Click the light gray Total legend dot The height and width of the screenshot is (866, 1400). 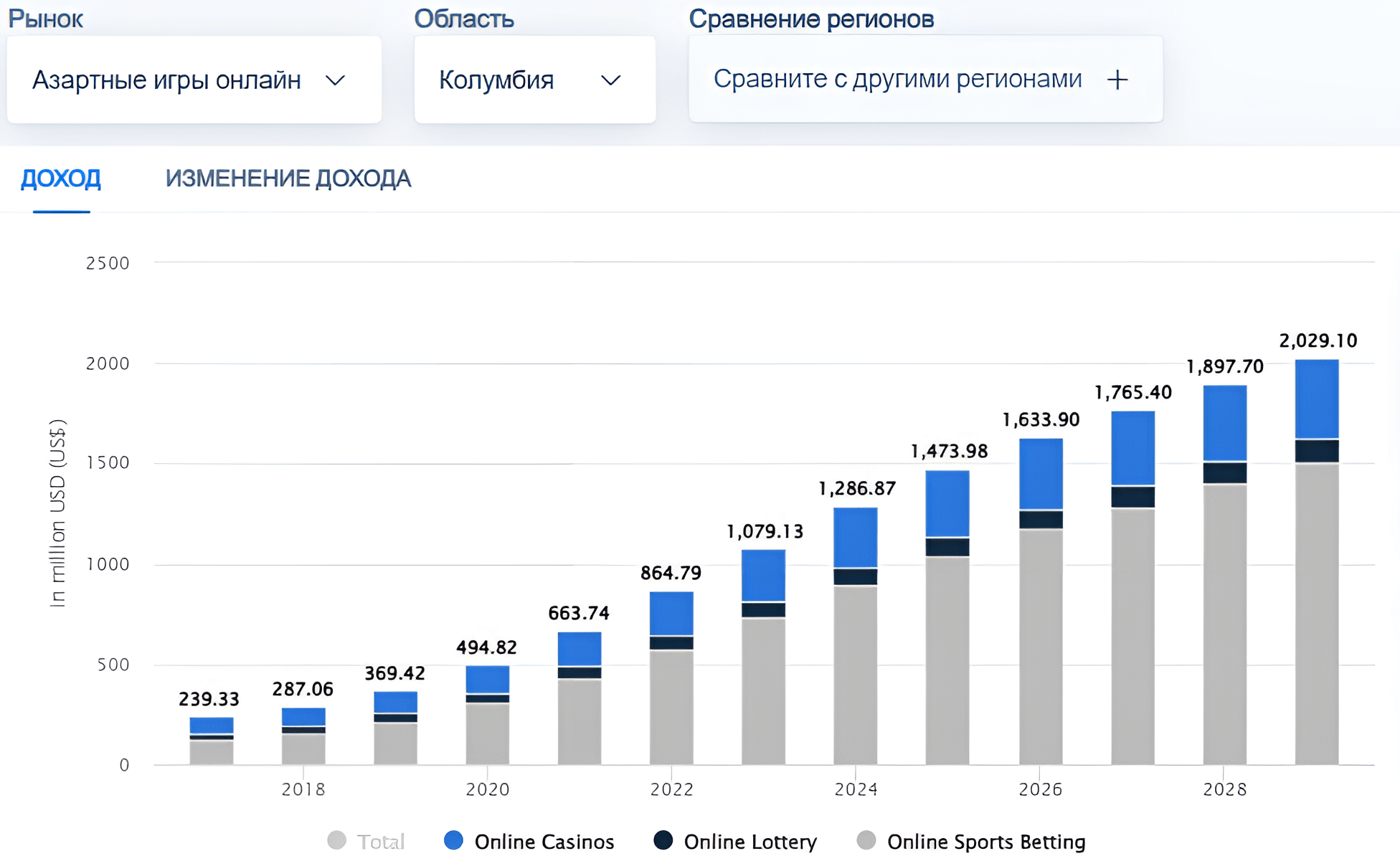point(336,840)
